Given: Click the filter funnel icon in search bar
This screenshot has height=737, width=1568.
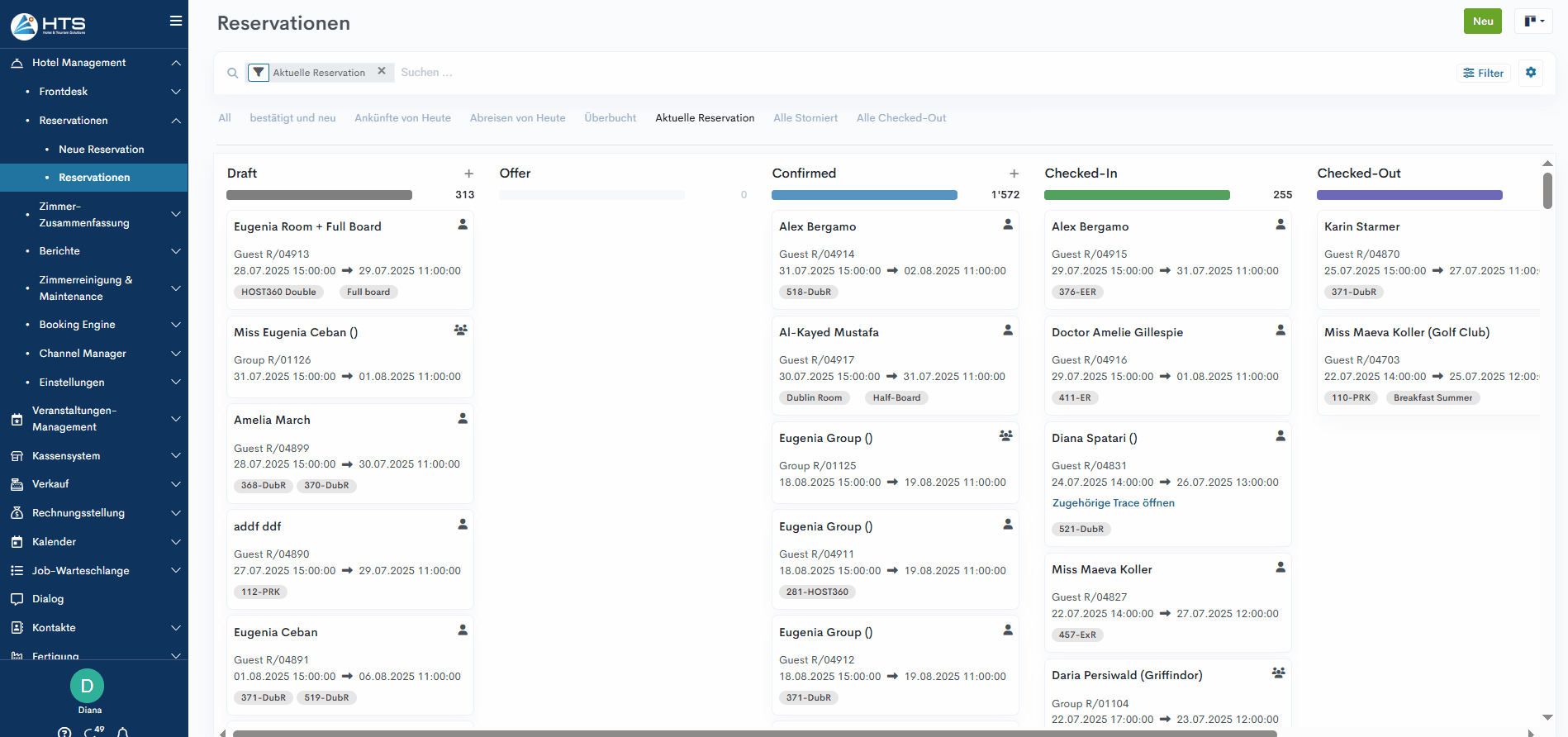Looking at the screenshot, I should (259, 73).
